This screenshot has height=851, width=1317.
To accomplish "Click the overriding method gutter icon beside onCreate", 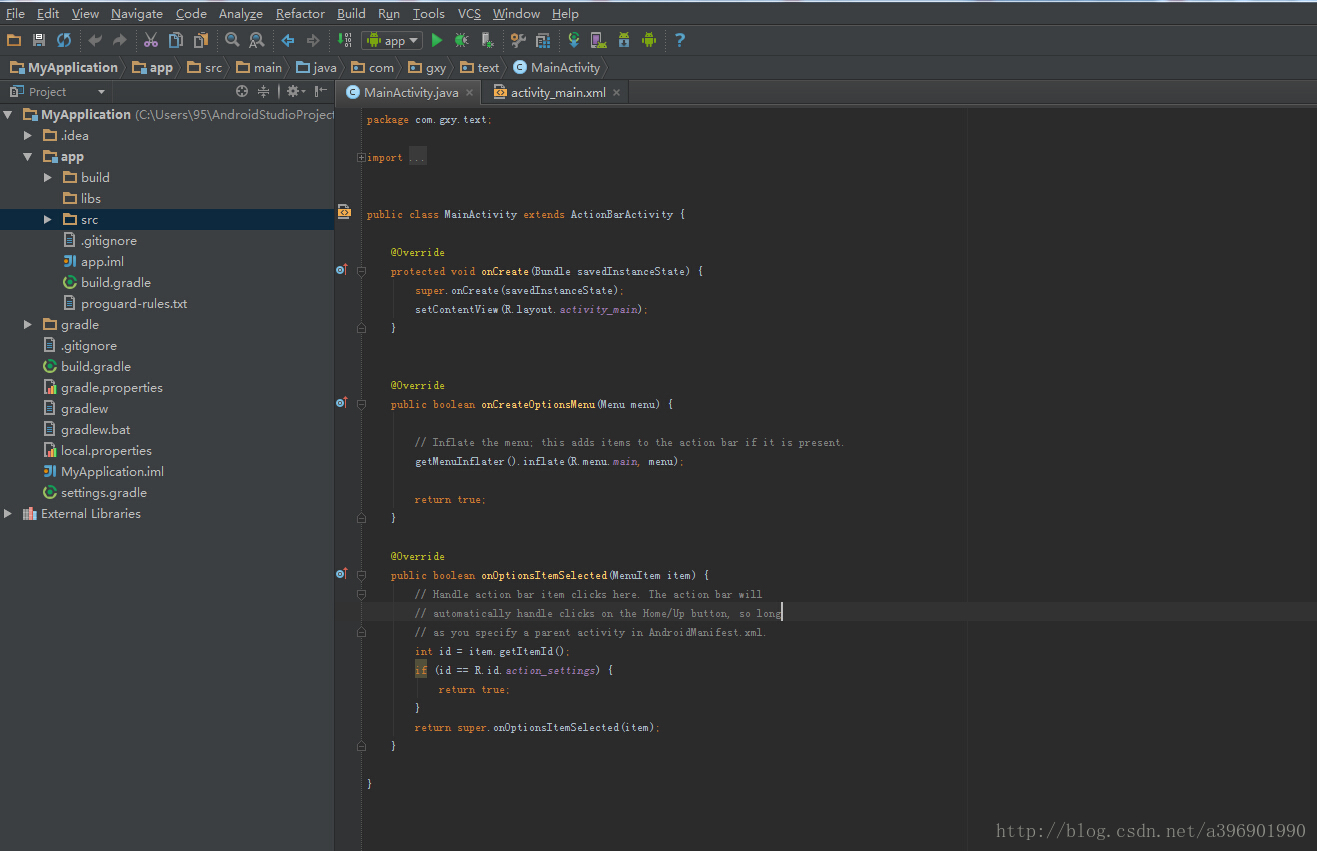I will 341,270.
